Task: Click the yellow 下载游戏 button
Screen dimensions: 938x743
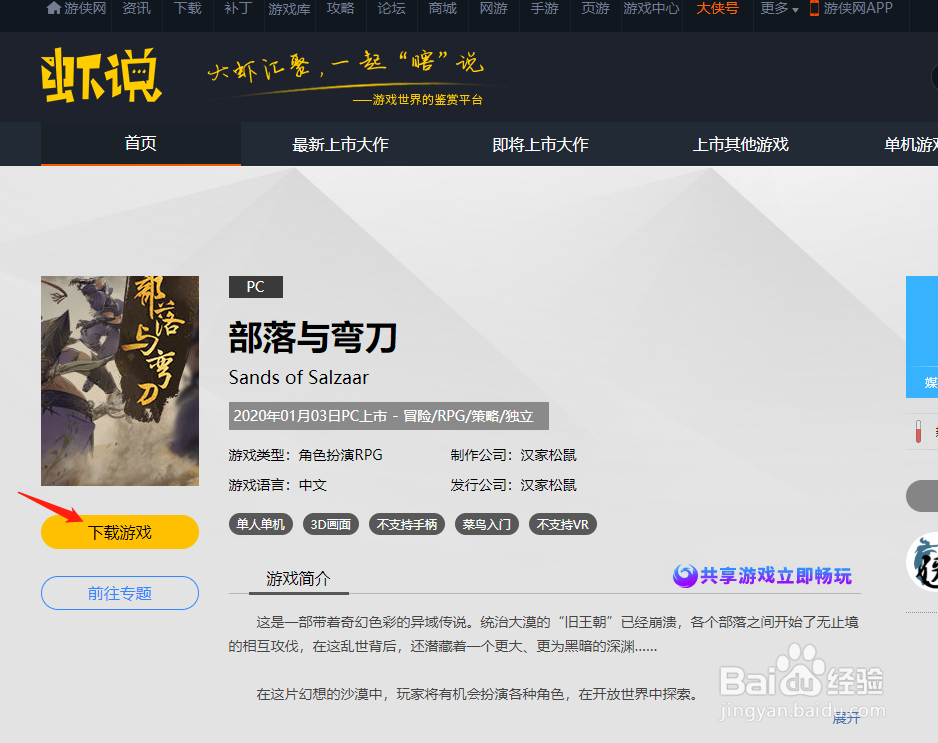Action: pyautogui.click(x=120, y=532)
